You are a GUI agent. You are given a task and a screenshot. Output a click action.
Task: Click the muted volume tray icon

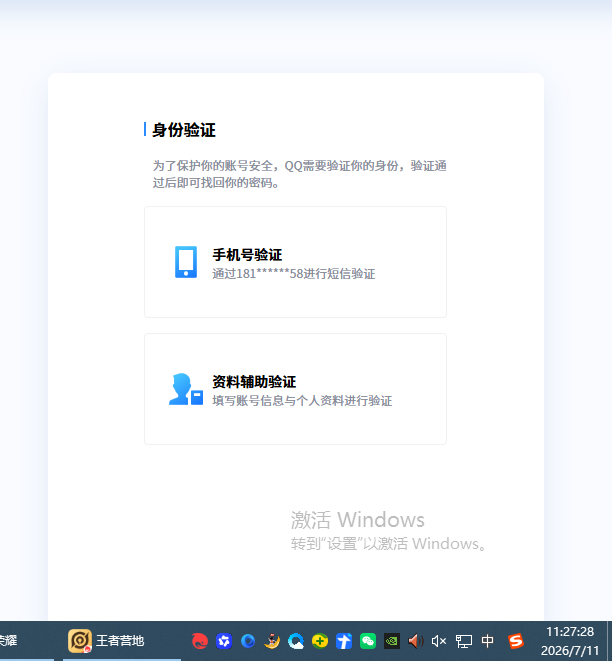(439, 641)
